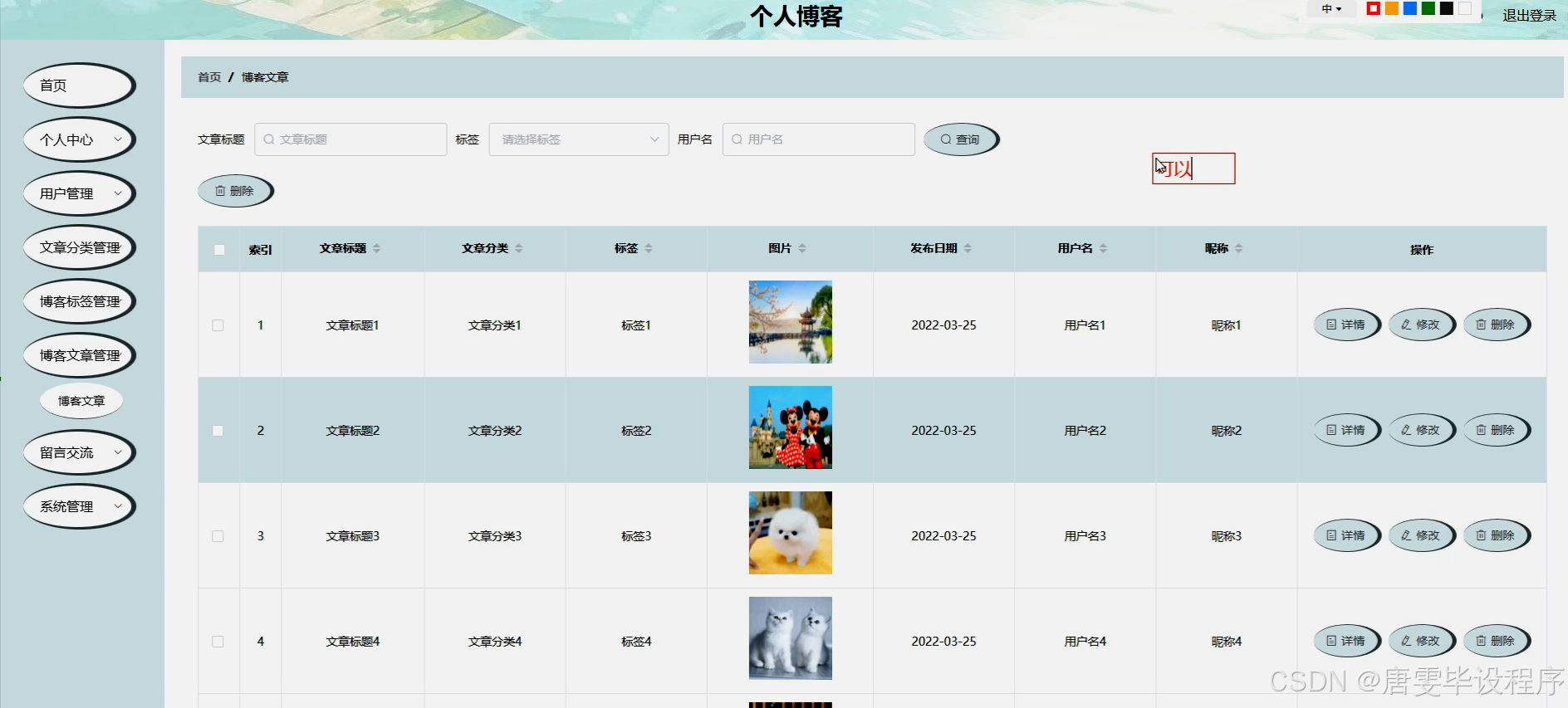
Task: Delete the 文章标题3 row with 删除
Action: [x=1496, y=535]
